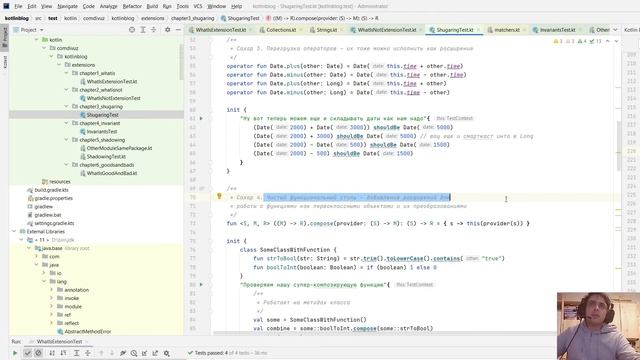Expand all test results in Run panel
Image resolution: width=640 pixels, height=360 pixels.
coord(76,353)
